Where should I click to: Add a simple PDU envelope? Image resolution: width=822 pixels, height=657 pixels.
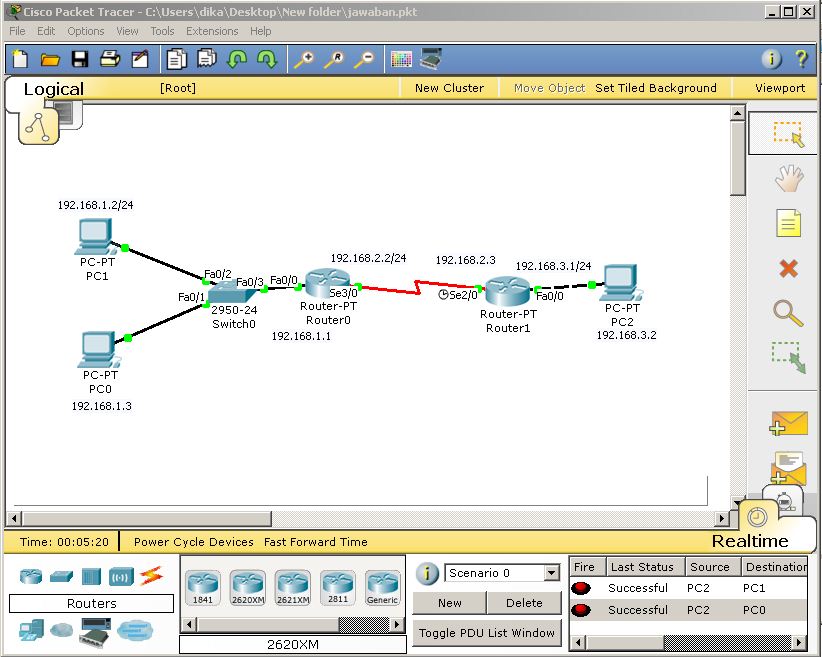788,424
